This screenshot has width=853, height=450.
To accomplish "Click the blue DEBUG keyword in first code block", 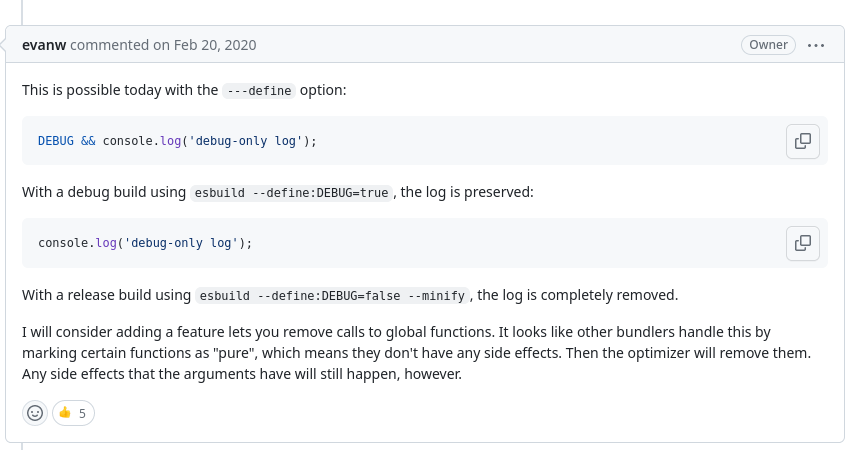I will 55,141.
